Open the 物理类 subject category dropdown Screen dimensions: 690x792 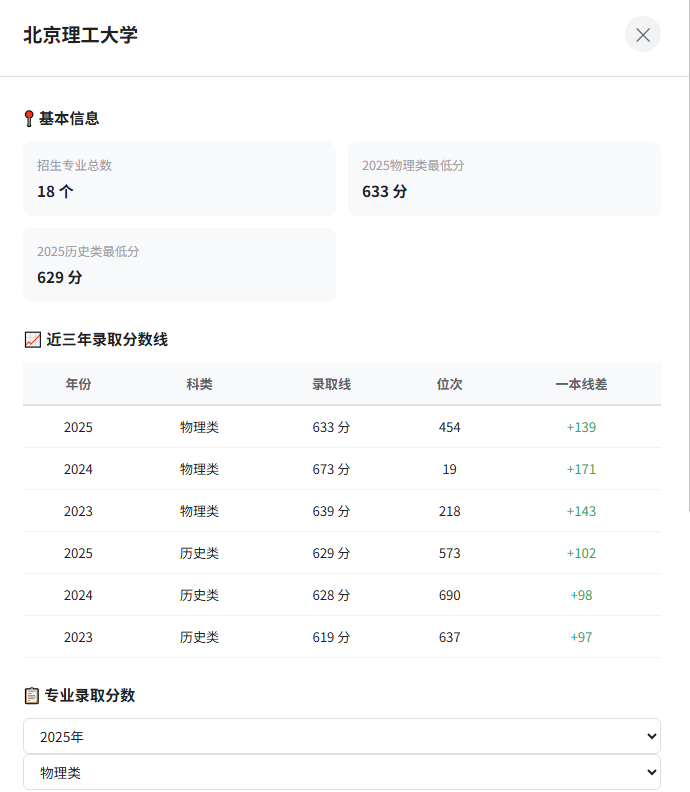click(x=341, y=772)
